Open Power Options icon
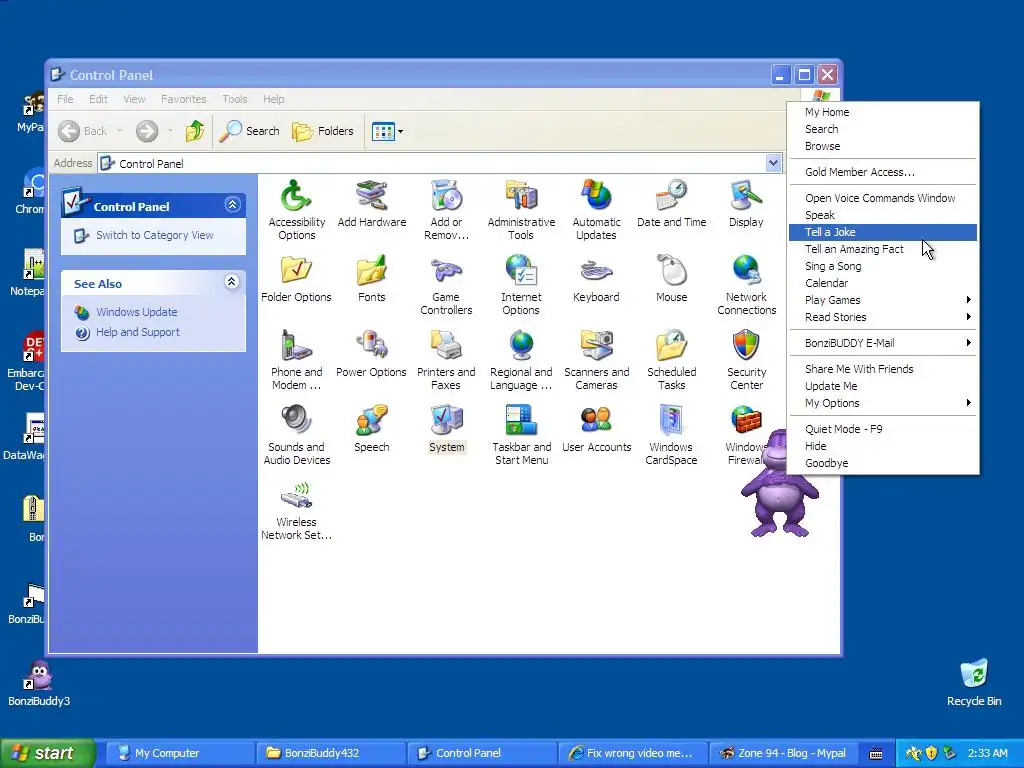 372,353
